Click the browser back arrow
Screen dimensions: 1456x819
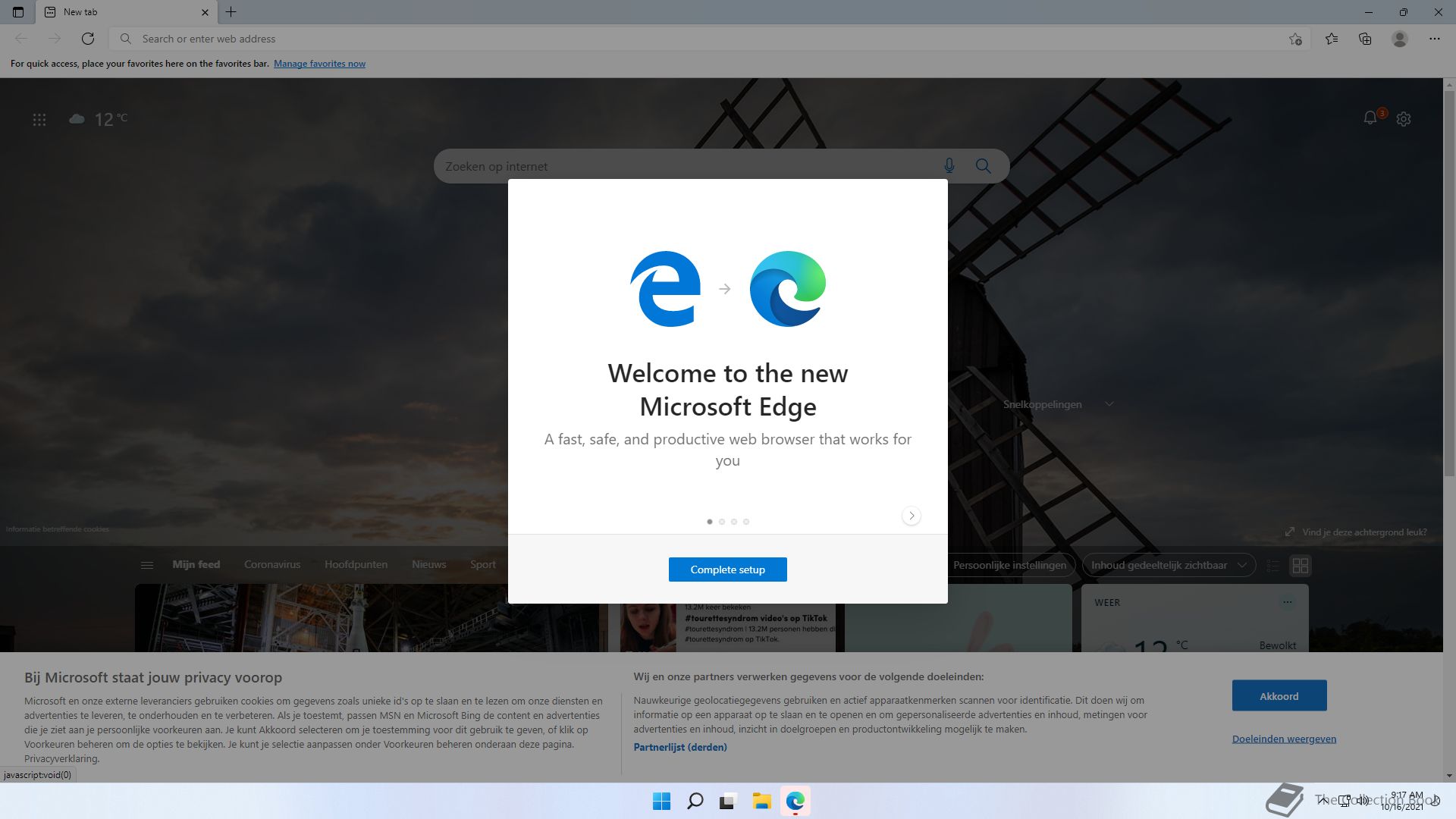(x=21, y=39)
